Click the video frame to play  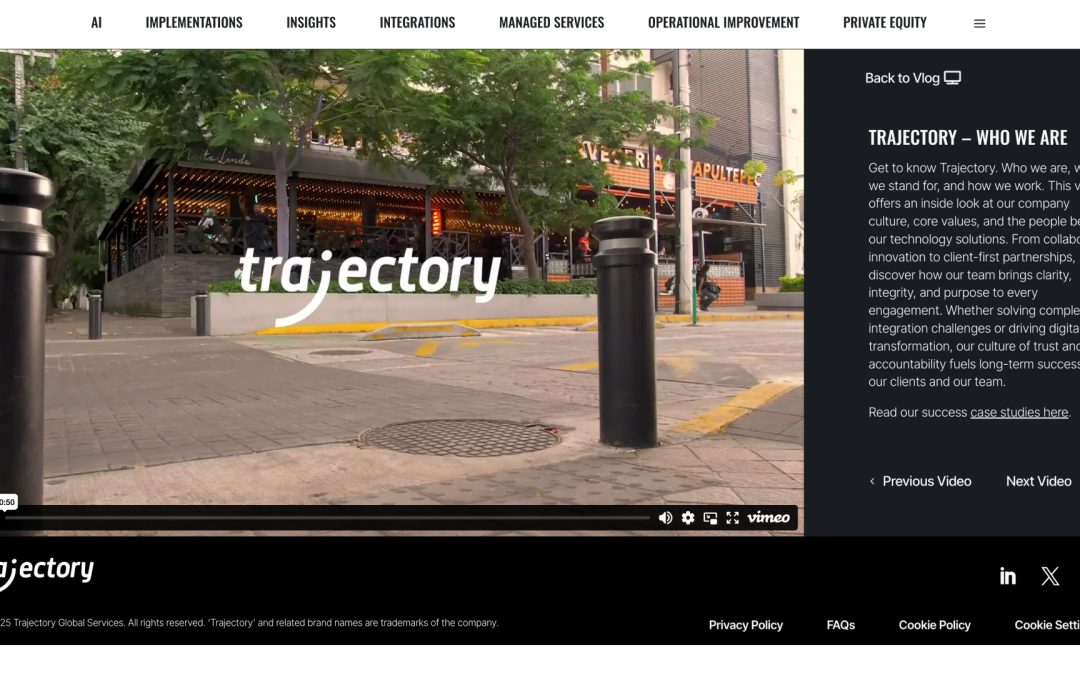tap(400, 280)
